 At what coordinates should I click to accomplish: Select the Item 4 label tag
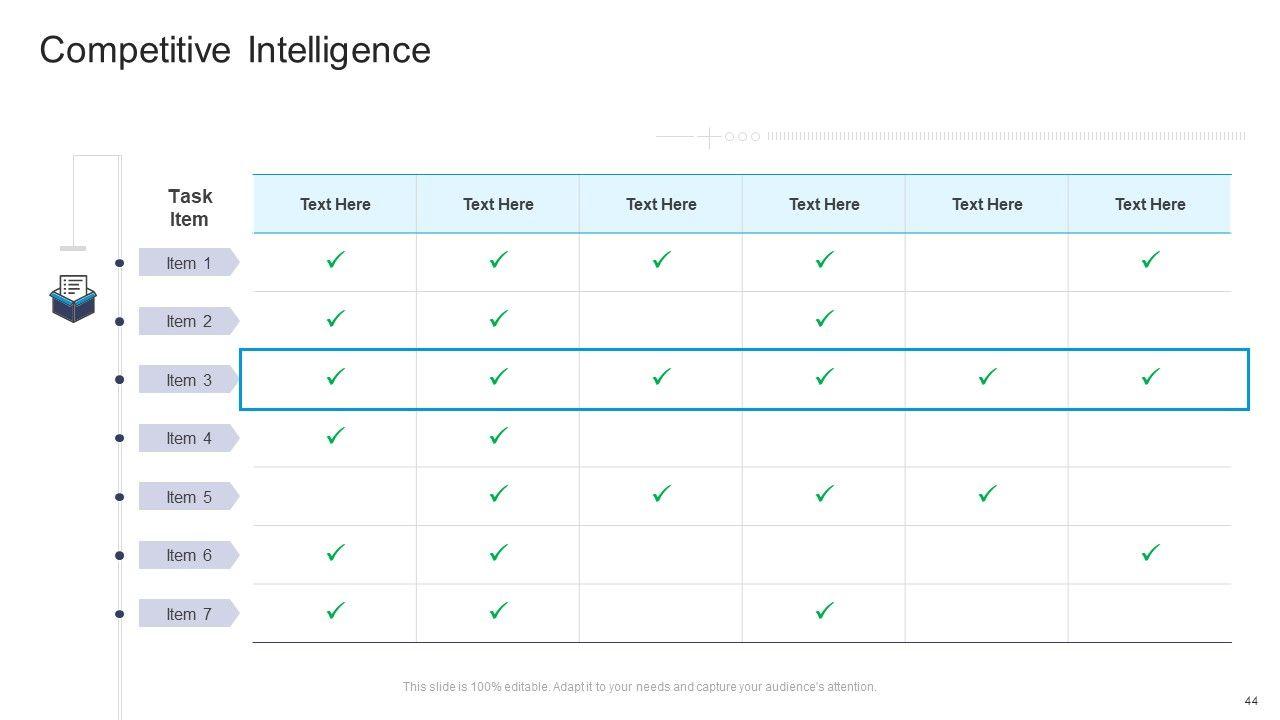[x=188, y=438]
